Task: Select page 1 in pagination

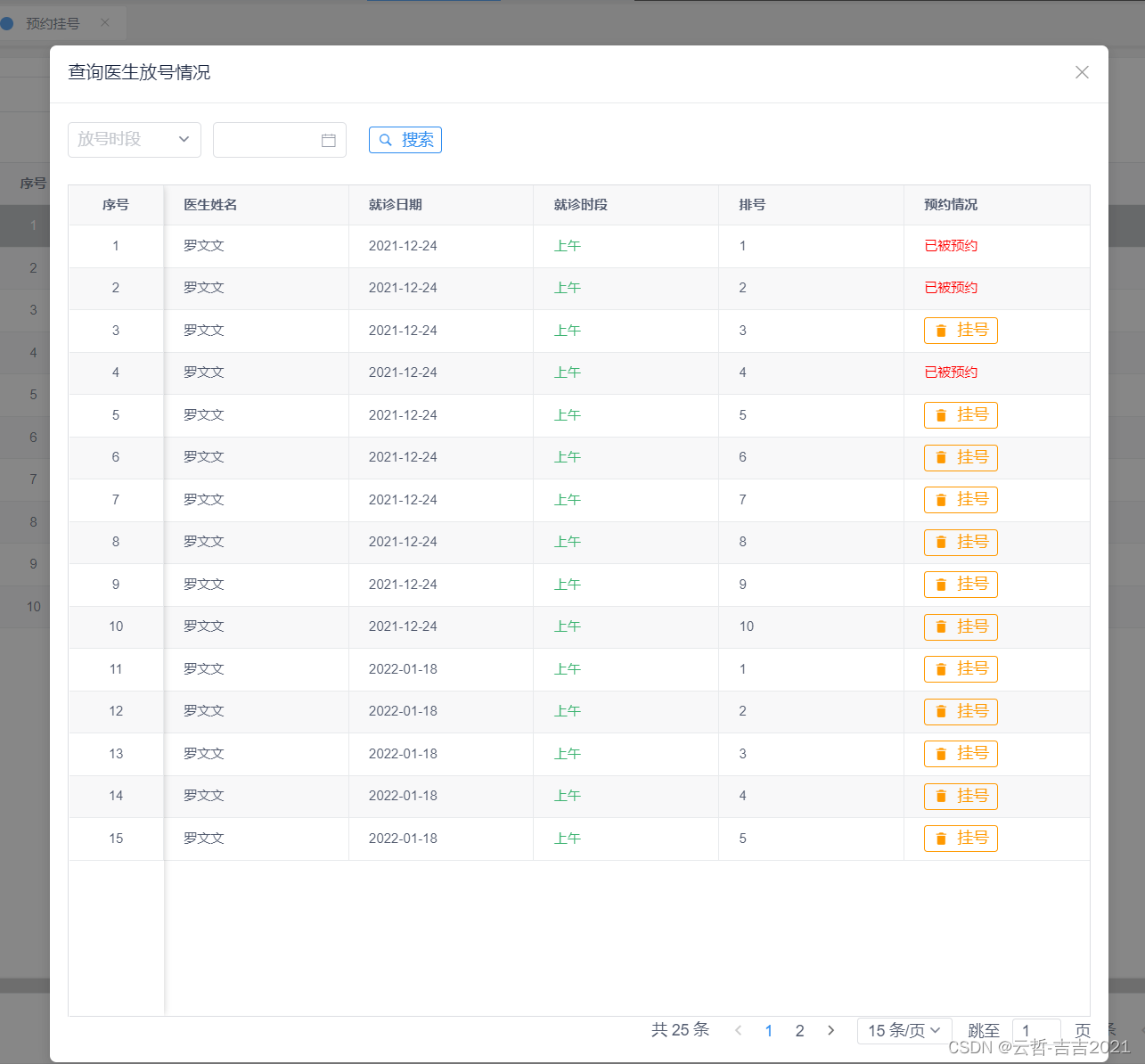Action: [x=769, y=1031]
